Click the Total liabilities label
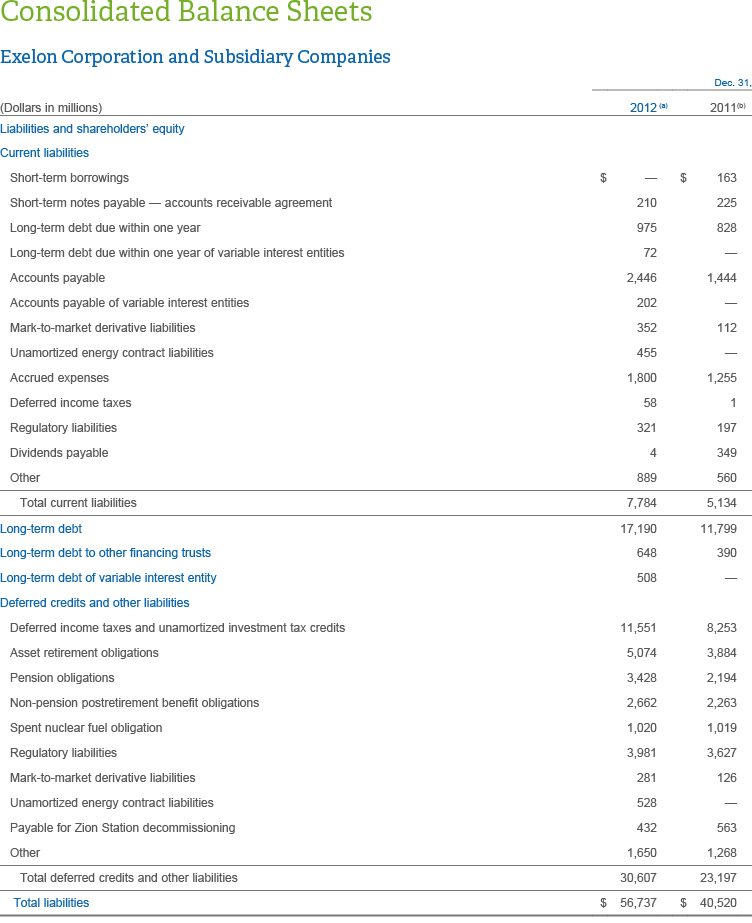This screenshot has height=923, width=752. tap(51, 903)
